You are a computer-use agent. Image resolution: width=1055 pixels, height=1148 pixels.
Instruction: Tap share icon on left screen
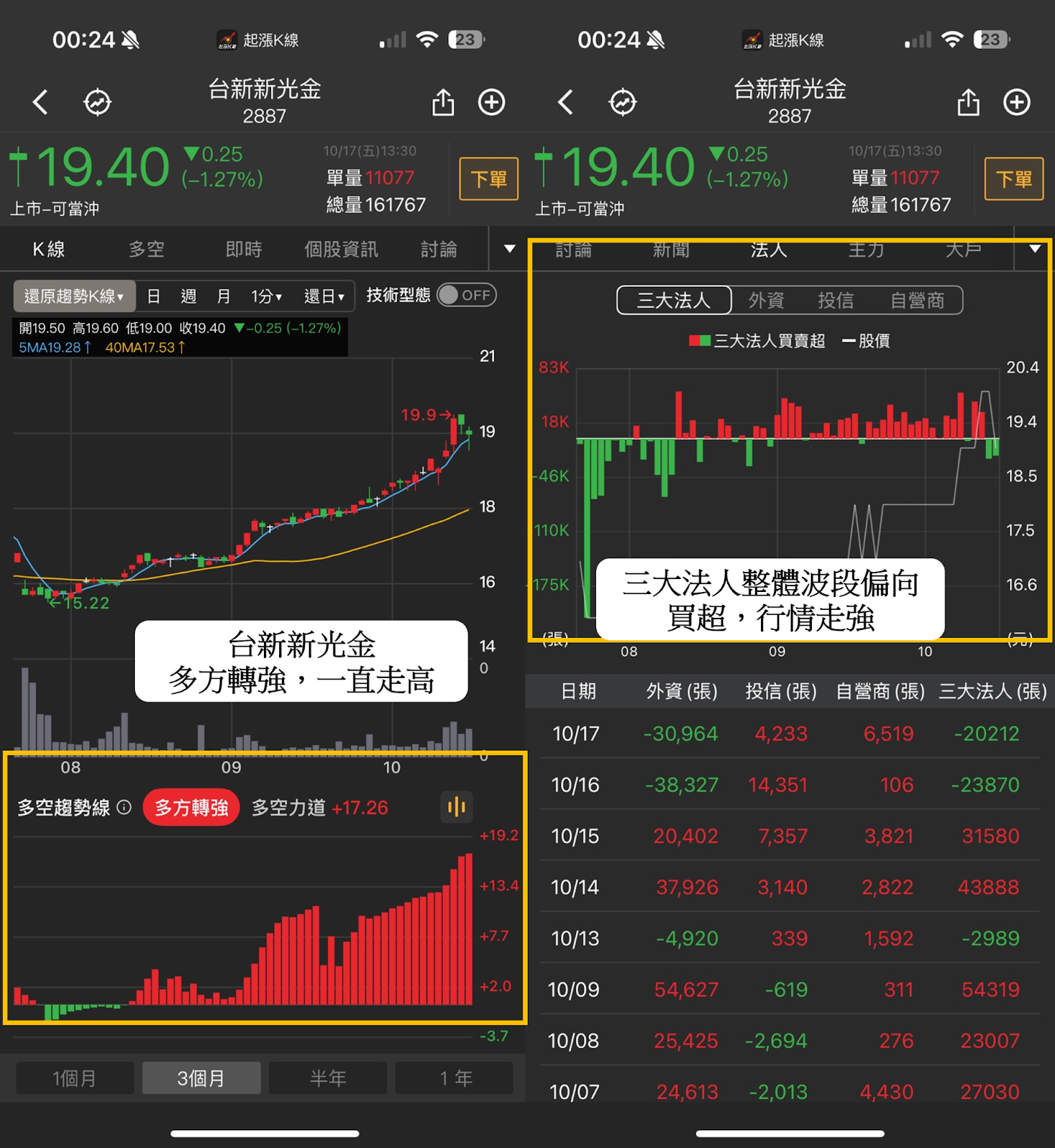point(443,102)
